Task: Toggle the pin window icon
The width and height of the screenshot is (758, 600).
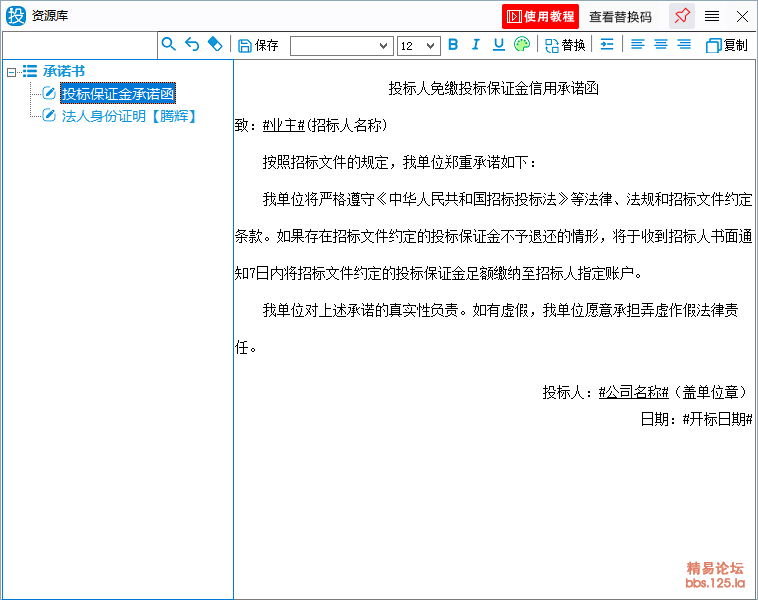Action: click(682, 16)
